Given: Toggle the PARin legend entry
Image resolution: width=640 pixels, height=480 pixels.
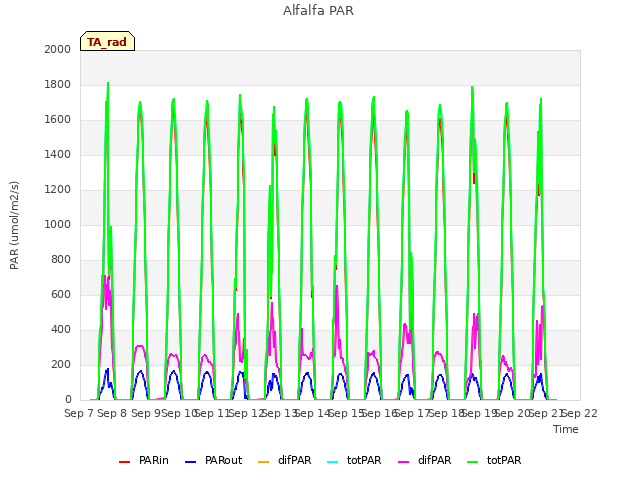Looking at the screenshot, I should tap(144, 460).
